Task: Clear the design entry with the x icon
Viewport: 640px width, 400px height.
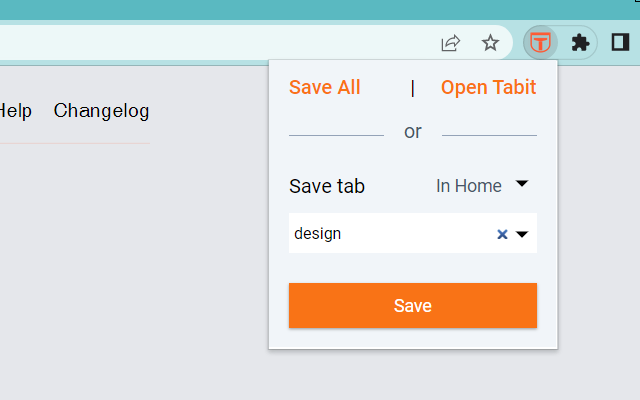Action: click(503, 234)
